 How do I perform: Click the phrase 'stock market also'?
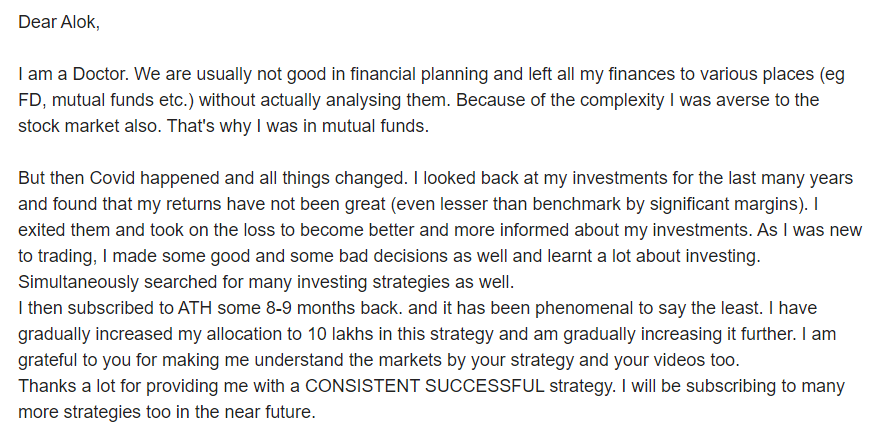point(89,126)
